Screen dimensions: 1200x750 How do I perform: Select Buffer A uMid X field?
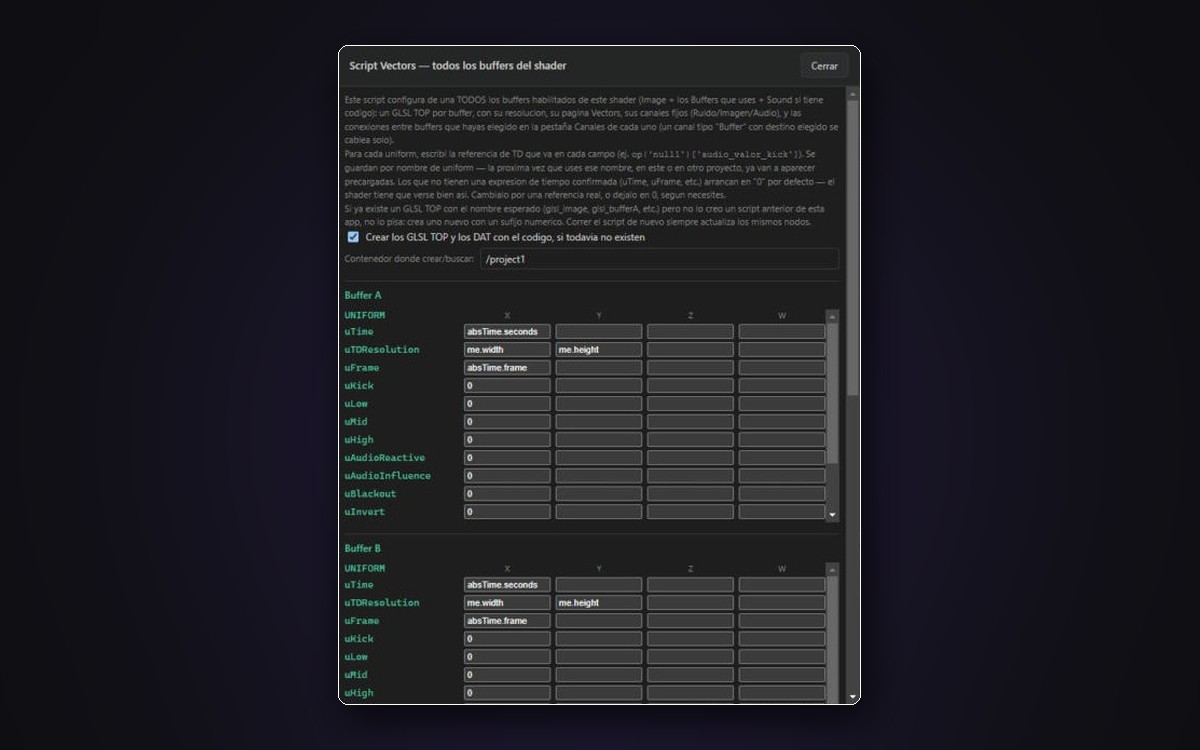pos(507,422)
